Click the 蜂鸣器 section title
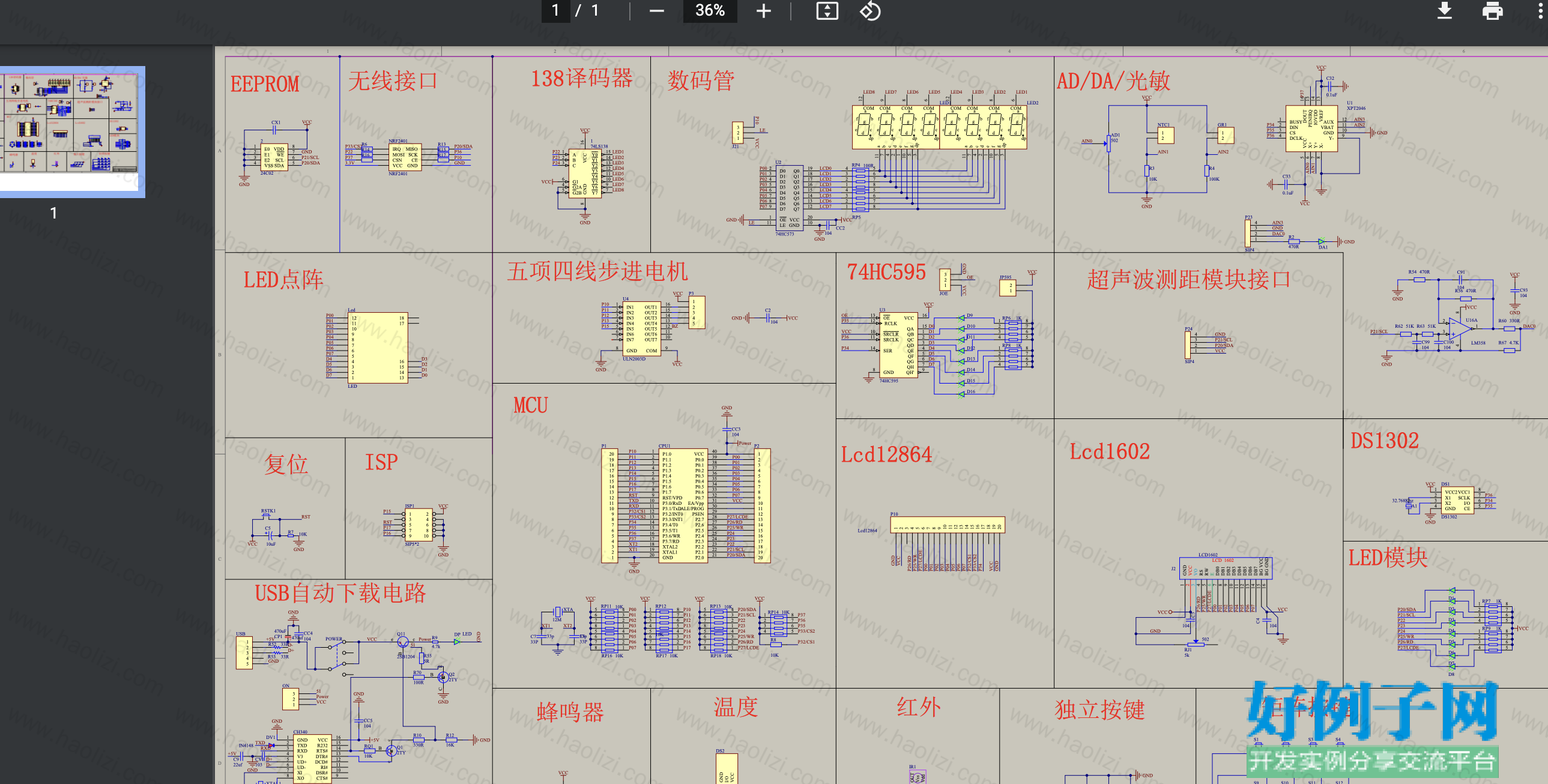 [x=570, y=713]
